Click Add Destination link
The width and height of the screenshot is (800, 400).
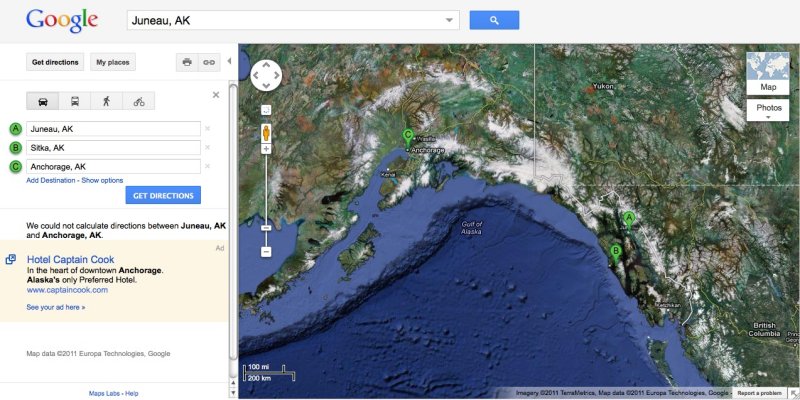51,181
